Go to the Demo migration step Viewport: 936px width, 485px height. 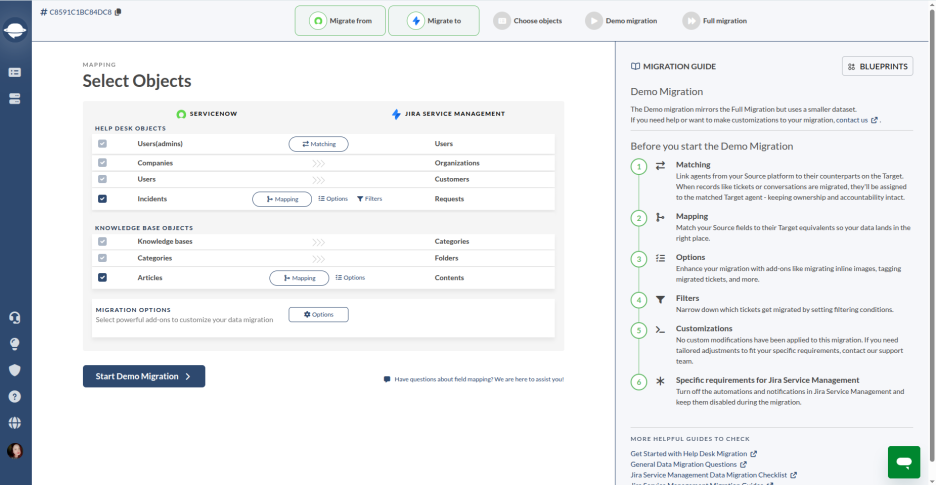621,21
